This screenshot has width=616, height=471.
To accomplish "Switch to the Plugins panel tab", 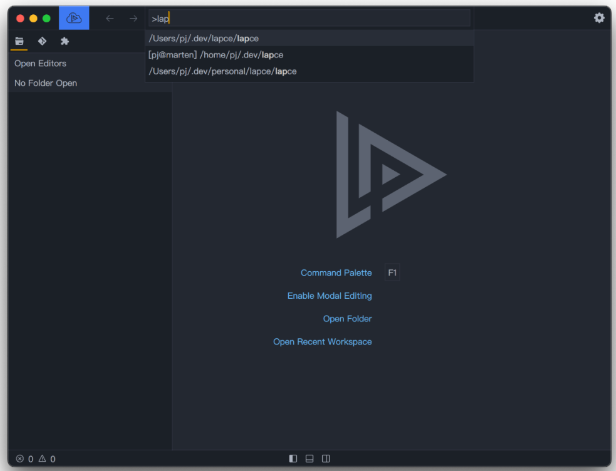I will pos(65,41).
